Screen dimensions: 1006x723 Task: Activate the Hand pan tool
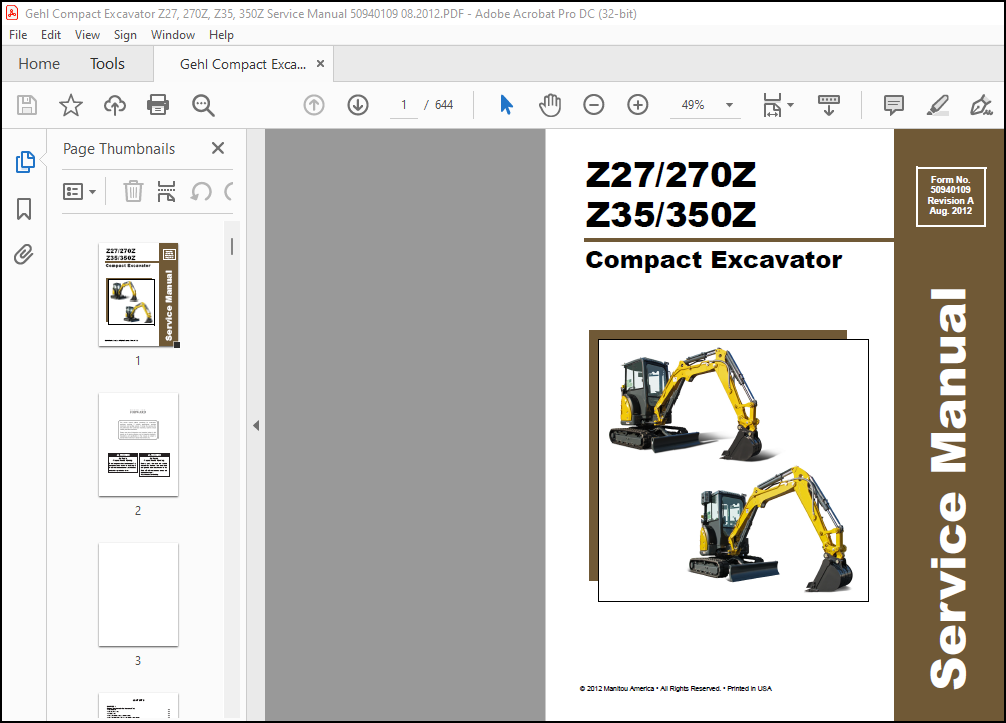point(550,105)
